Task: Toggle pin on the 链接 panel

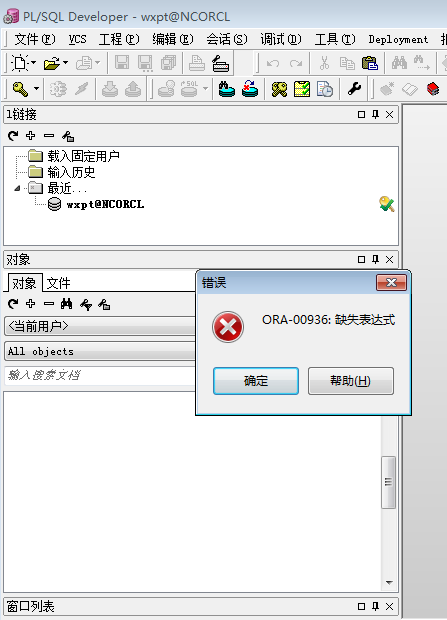Action: pos(375,114)
